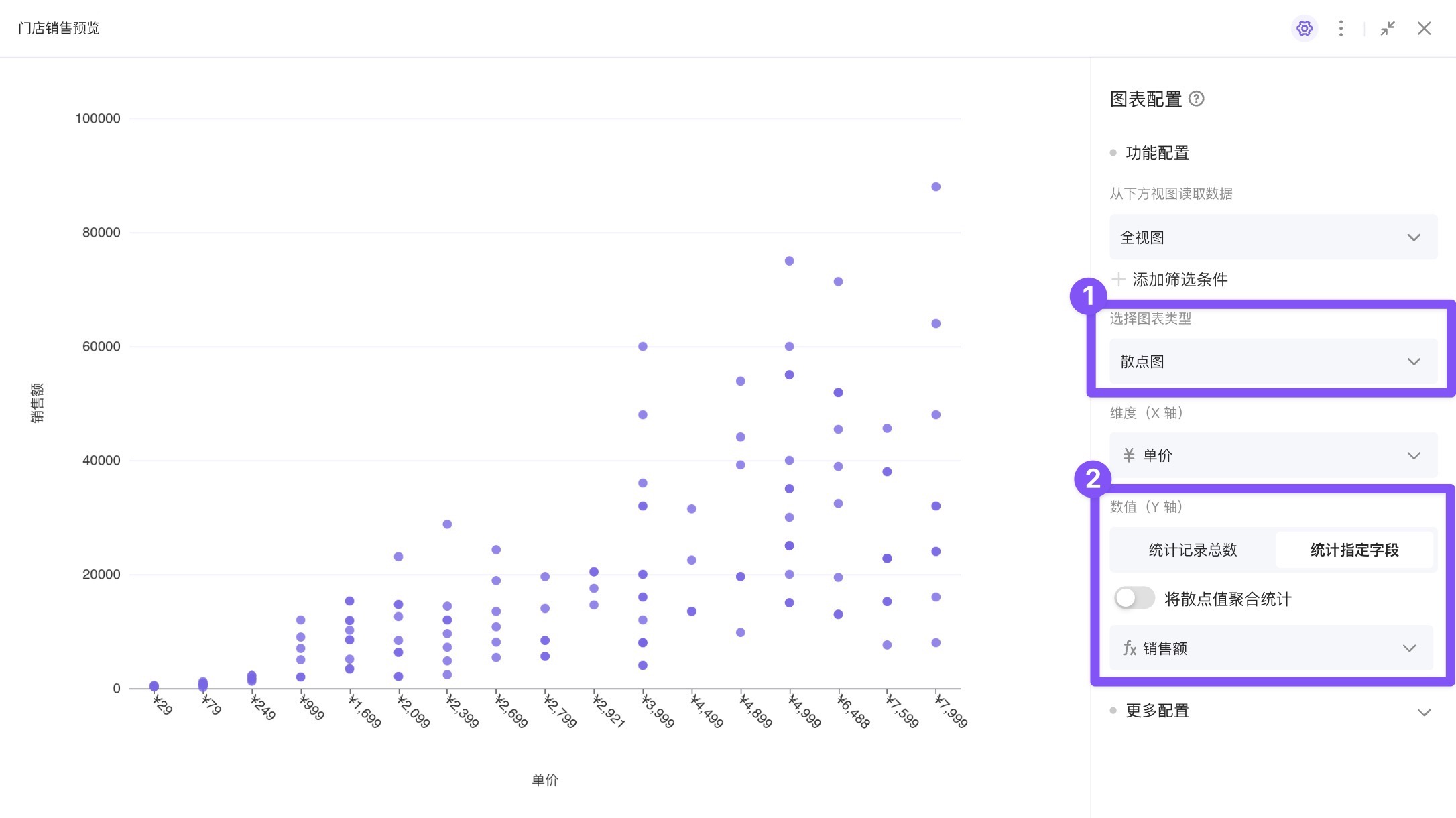
Task: Open the 散点图 chart type dropdown
Action: 1273,361
